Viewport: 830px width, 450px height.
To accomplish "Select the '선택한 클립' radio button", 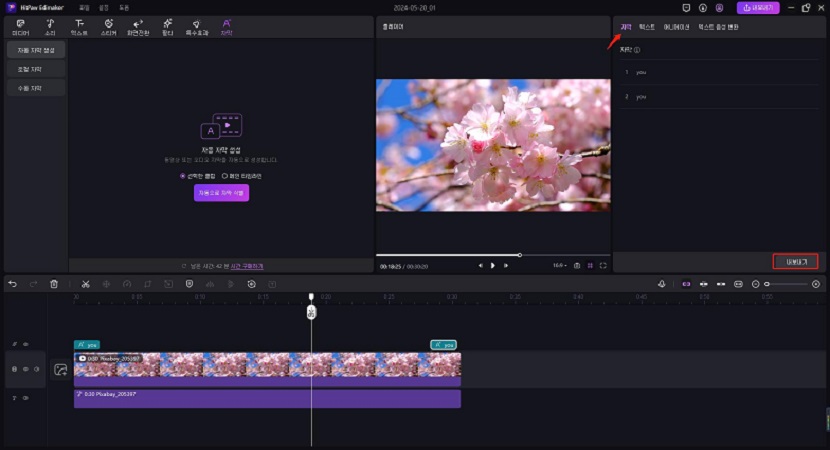I will (170, 175).
